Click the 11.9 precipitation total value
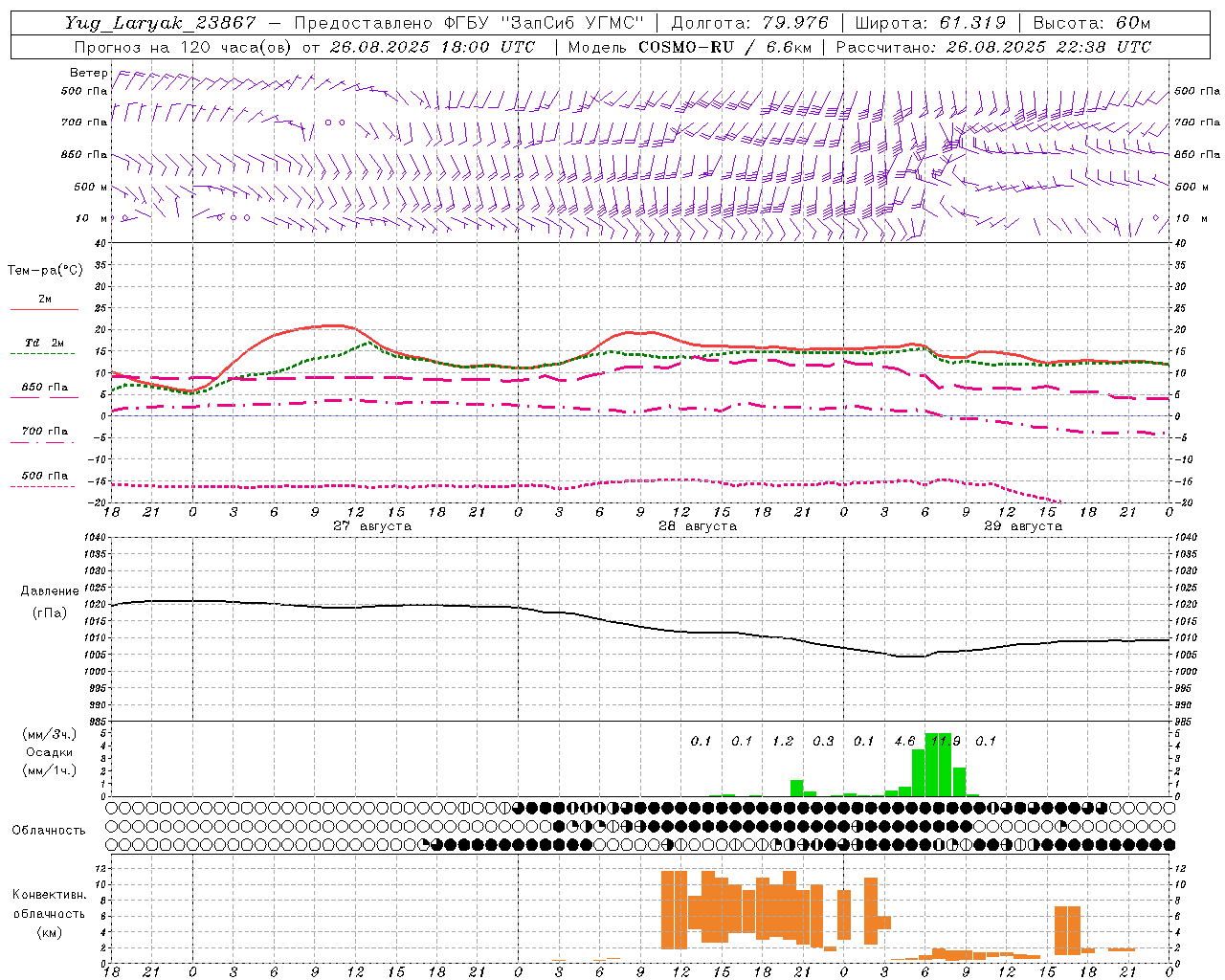The height and width of the screenshot is (980, 1225). point(946,741)
